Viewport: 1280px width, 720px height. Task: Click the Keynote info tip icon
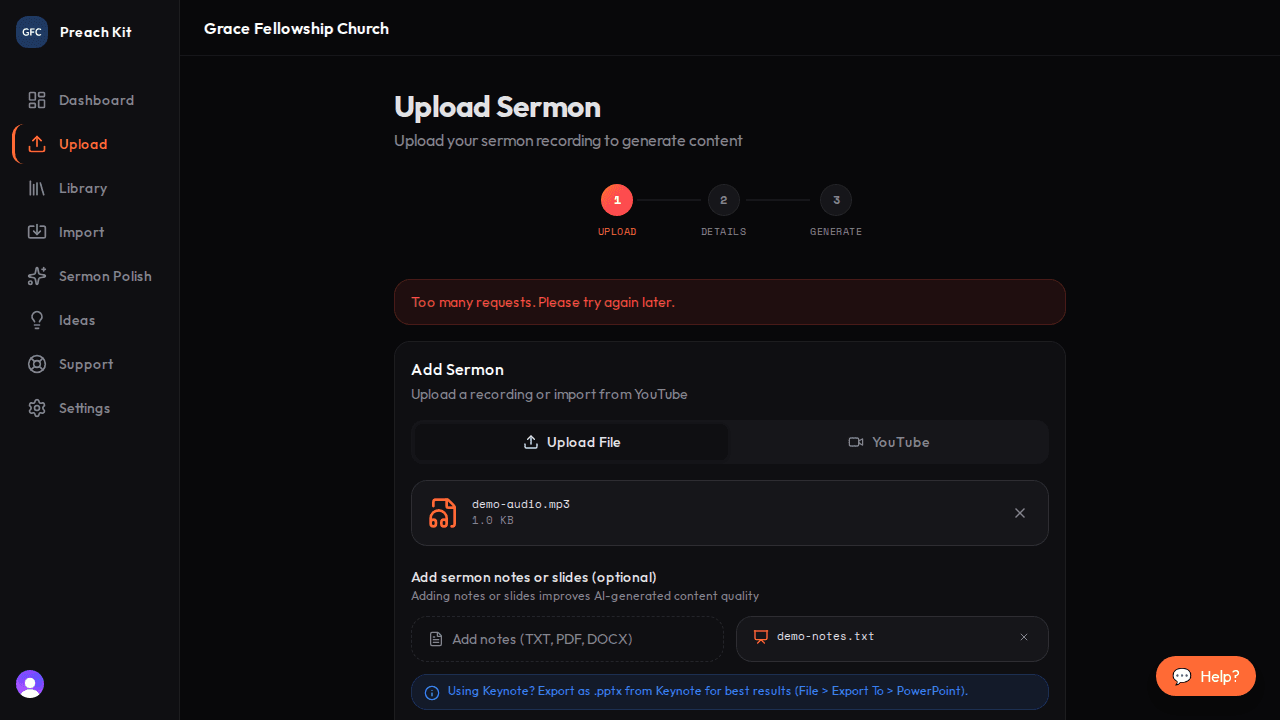click(432, 692)
